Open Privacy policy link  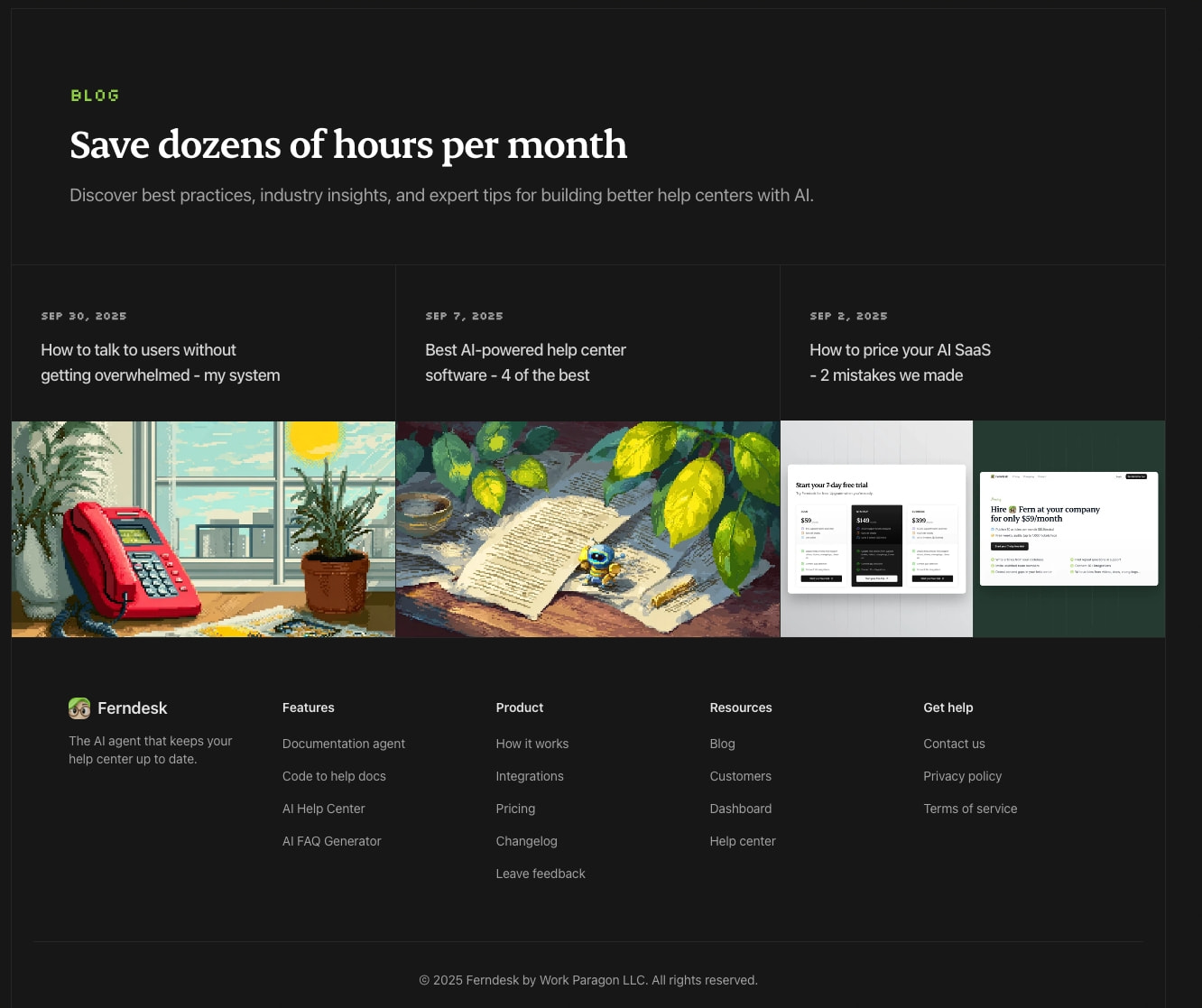click(x=963, y=776)
